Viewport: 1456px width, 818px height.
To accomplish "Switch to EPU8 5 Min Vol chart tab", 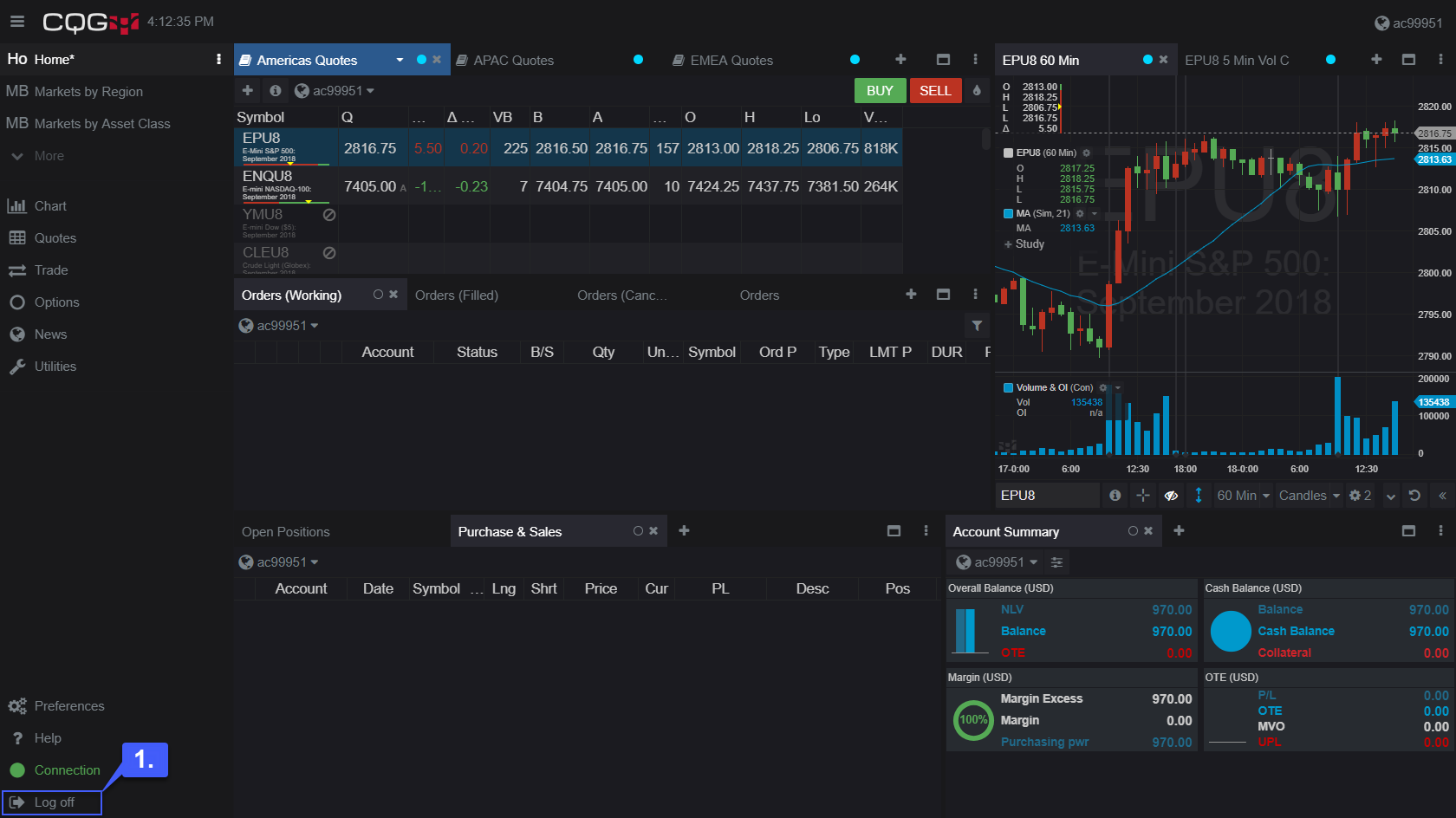I will click(x=1237, y=60).
